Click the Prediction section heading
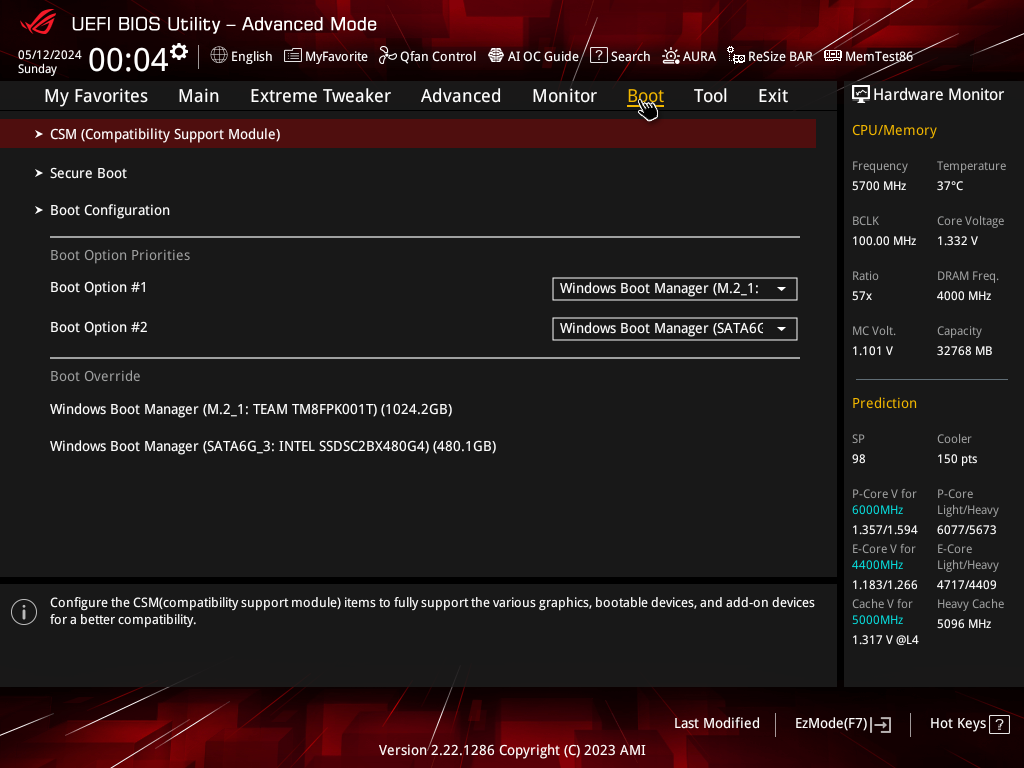This screenshot has width=1024, height=768. [x=884, y=403]
